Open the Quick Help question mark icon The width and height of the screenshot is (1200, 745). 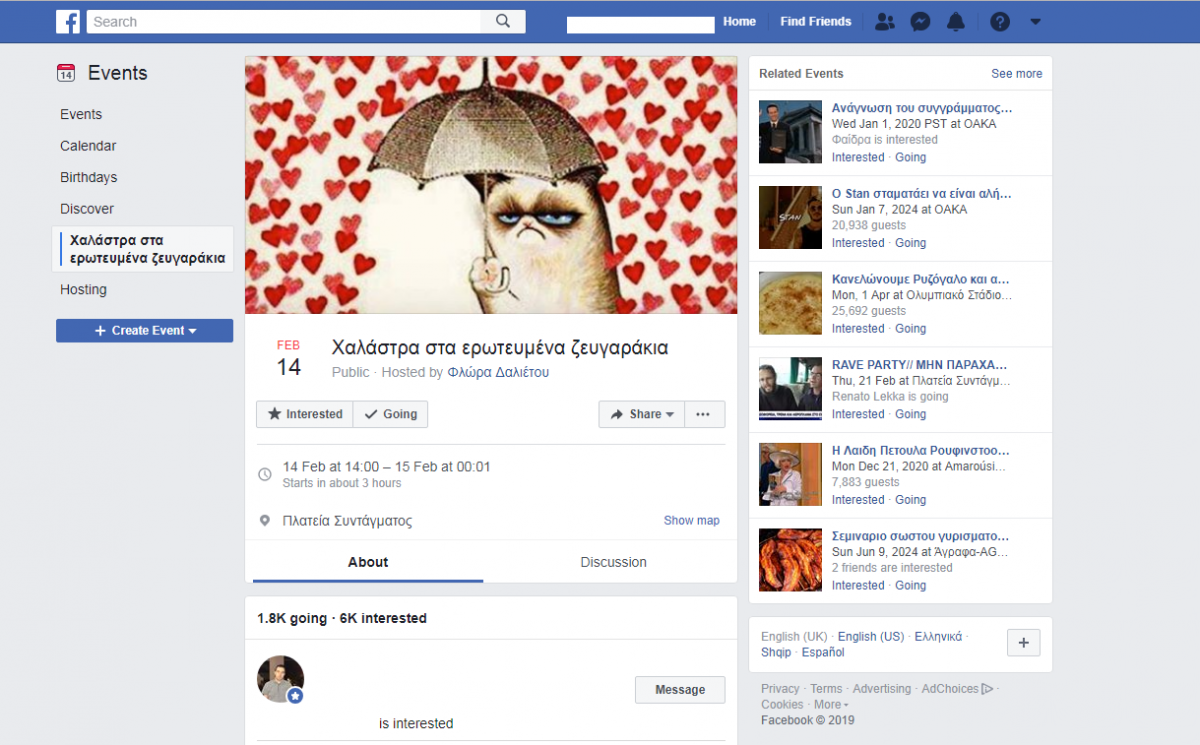1000,22
